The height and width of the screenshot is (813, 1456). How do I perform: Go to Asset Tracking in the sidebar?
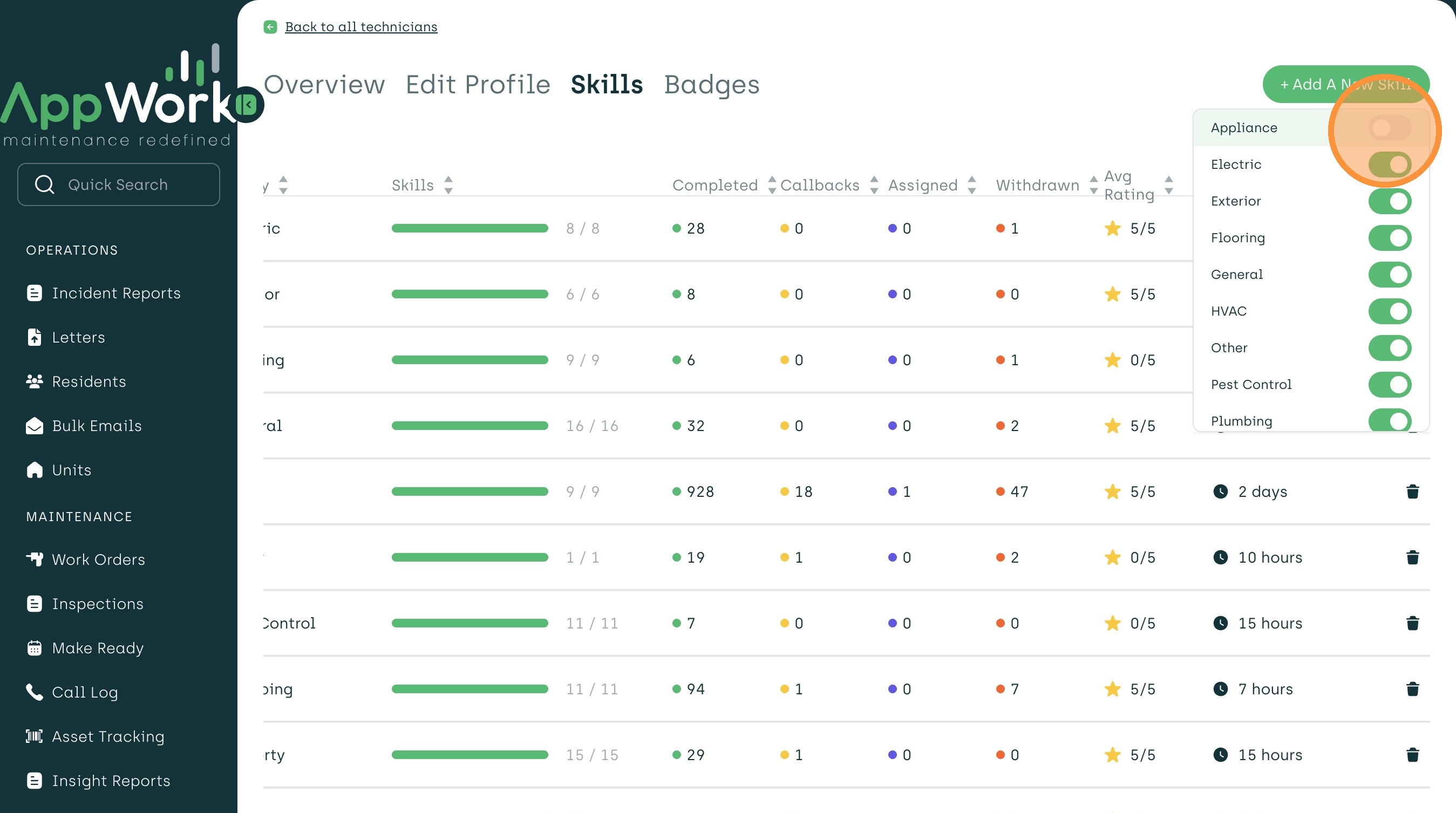click(x=108, y=736)
